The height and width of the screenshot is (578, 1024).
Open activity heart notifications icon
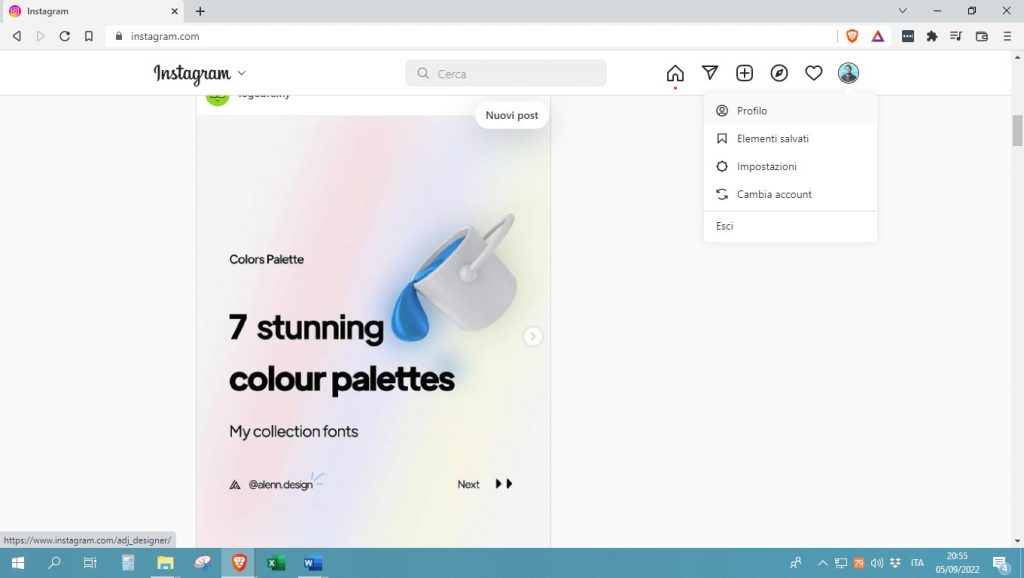(814, 73)
